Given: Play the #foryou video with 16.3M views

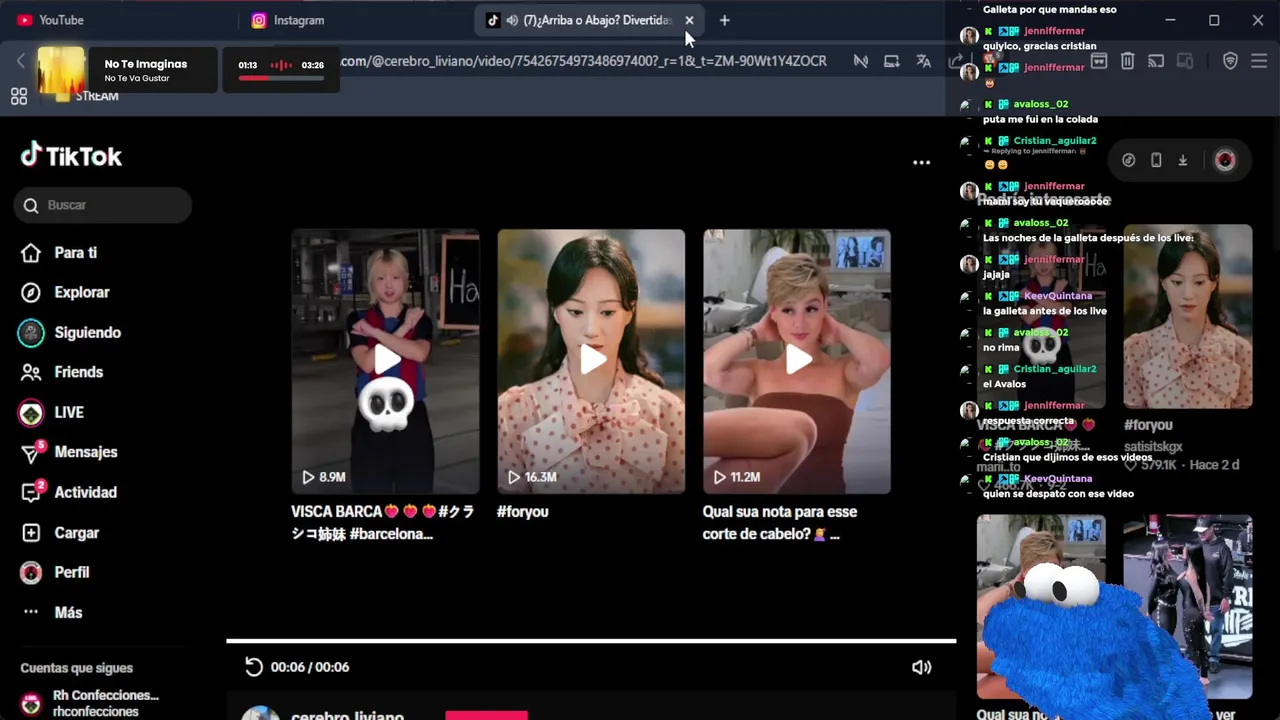Looking at the screenshot, I should 592,362.
